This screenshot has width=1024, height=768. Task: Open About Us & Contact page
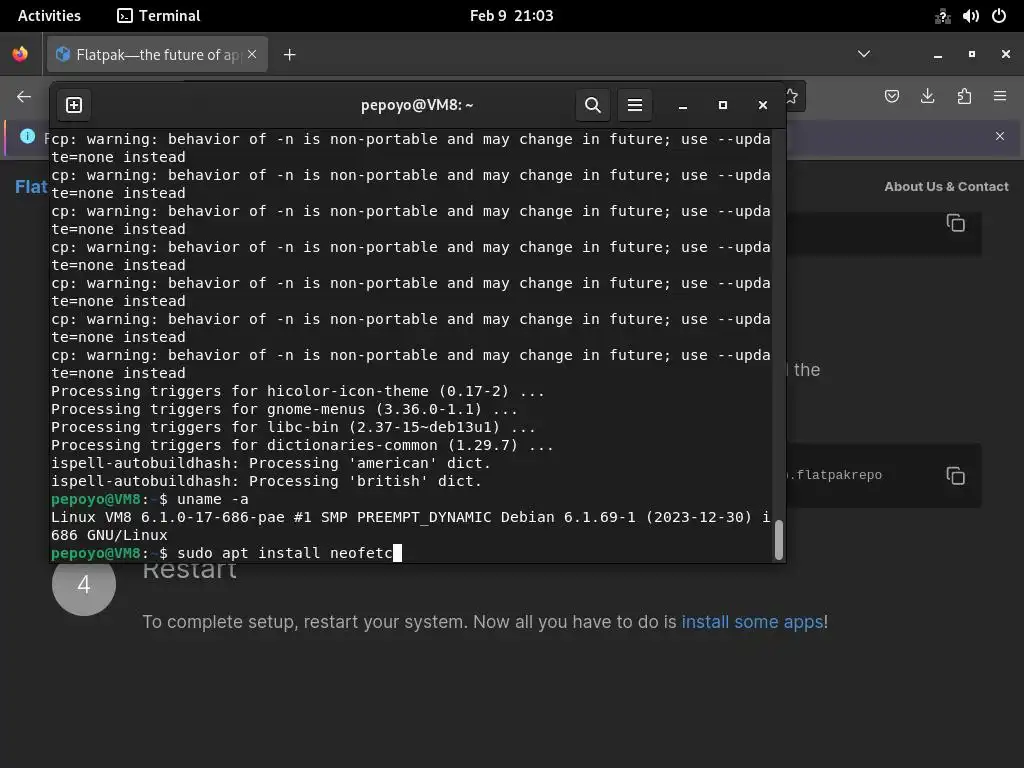(x=946, y=187)
